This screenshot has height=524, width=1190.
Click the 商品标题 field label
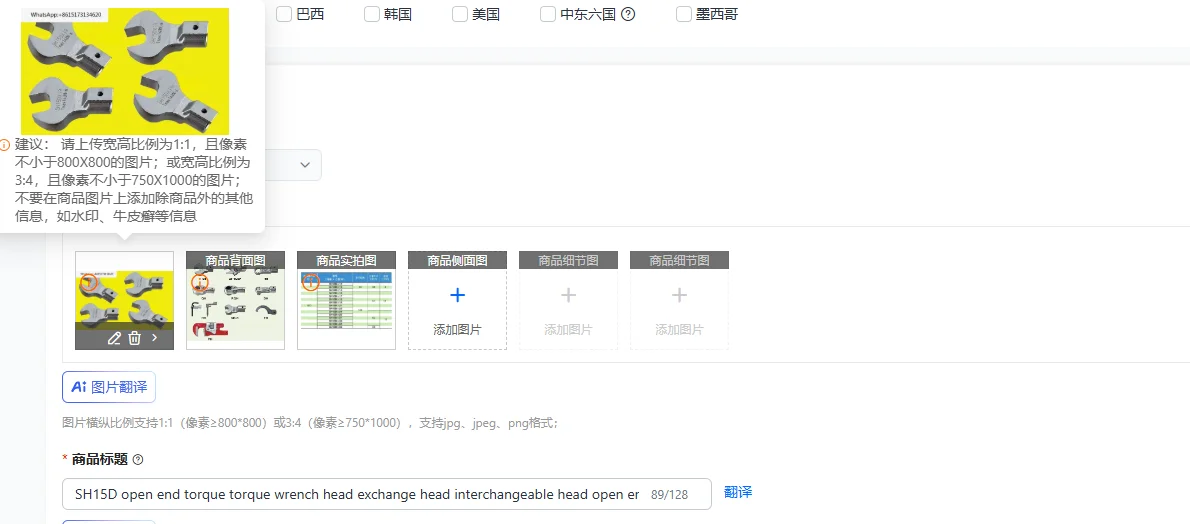click(99, 459)
